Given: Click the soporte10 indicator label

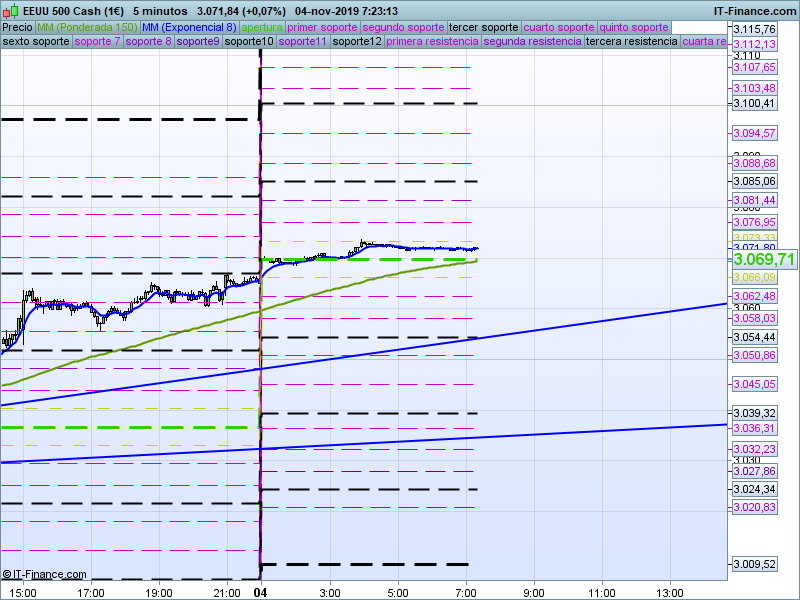Looking at the screenshot, I should pyautogui.click(x=249, y=42).
